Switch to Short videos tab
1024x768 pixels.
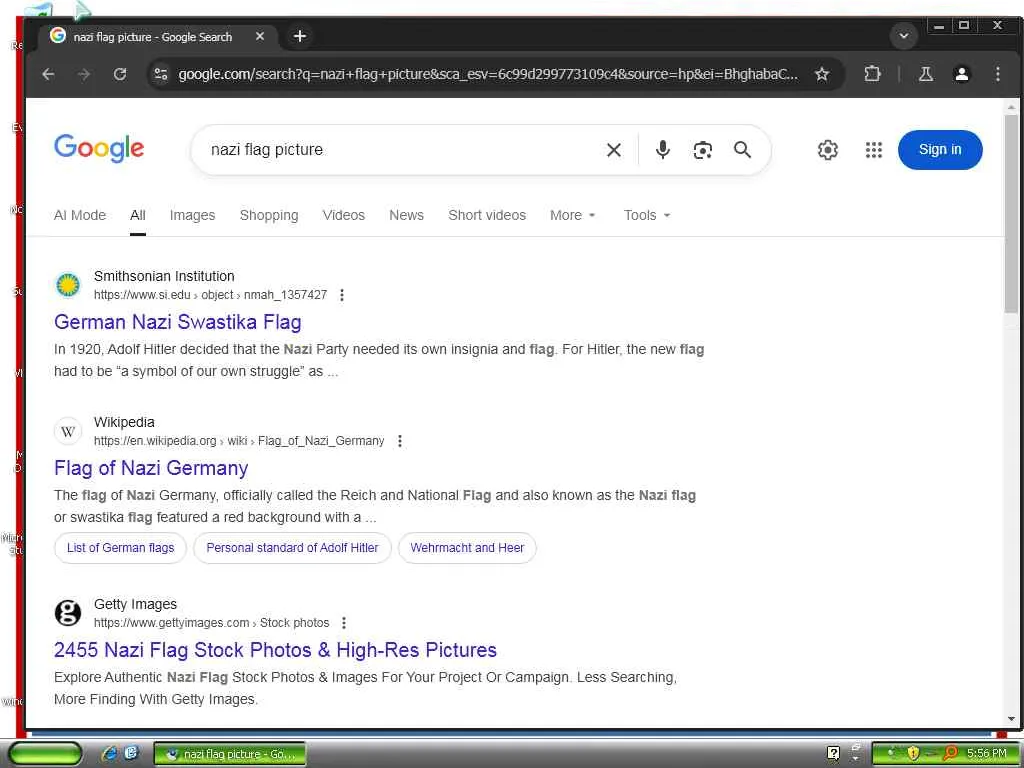487,215
